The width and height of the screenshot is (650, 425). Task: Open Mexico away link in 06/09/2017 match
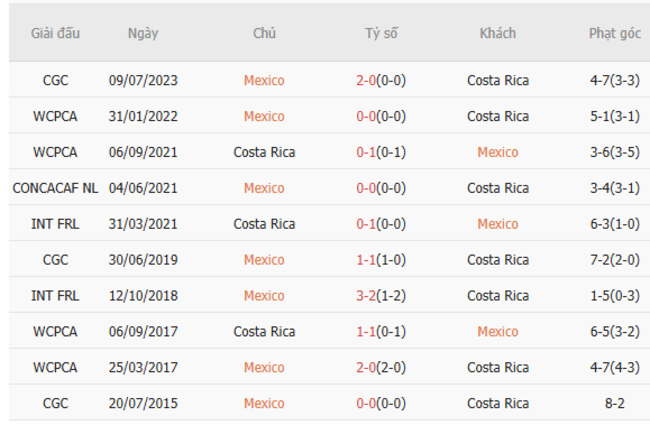click(x=498, y=332)
